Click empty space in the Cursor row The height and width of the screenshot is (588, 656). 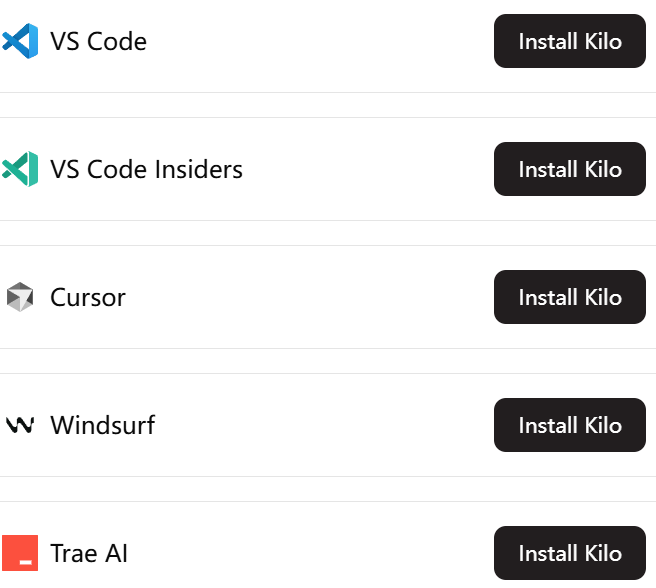tap(310, 297)
